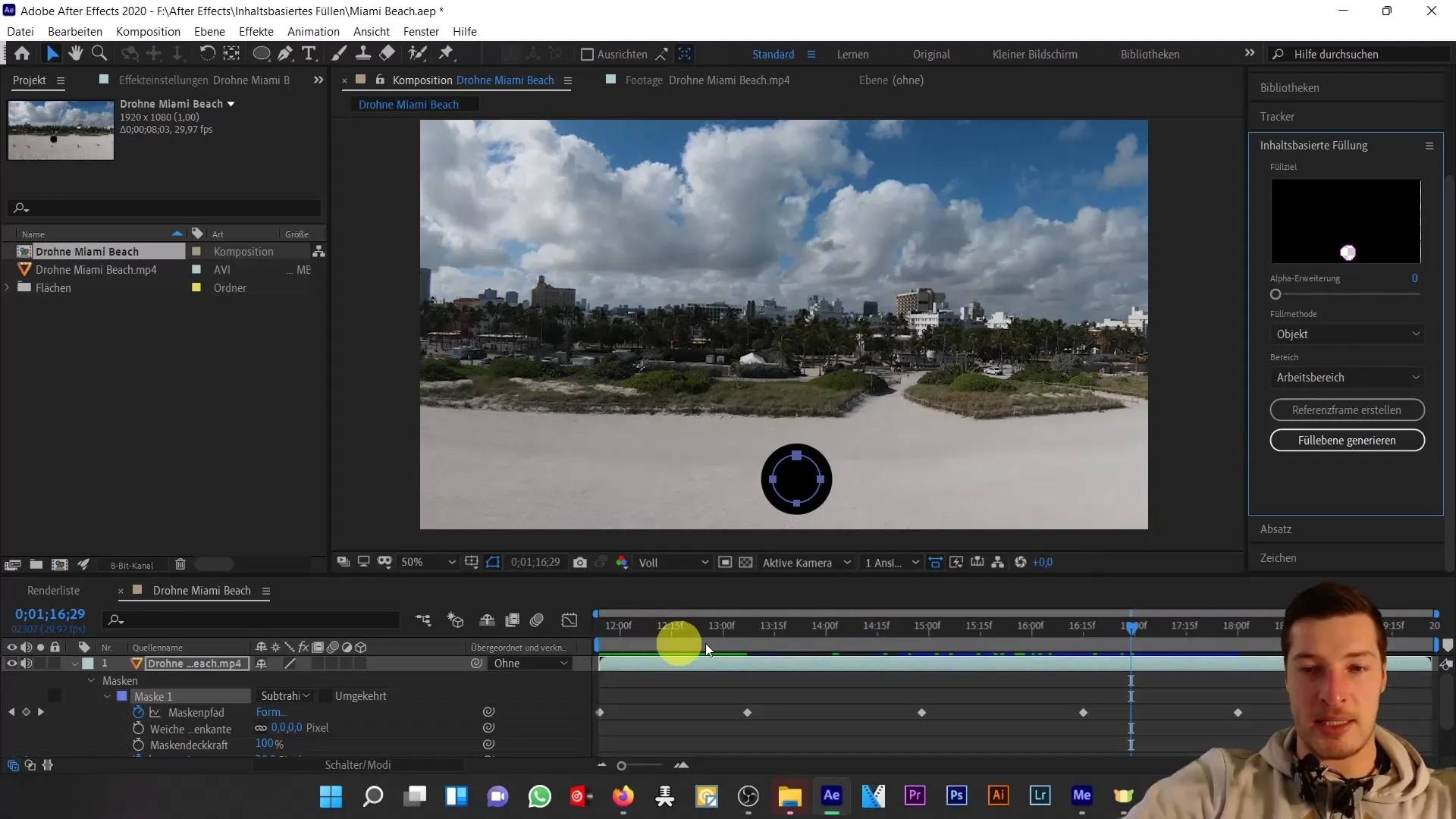This screenshot has width=1456, height=819.
Task: Open After Effects in the taskbar
Action: 832,795
